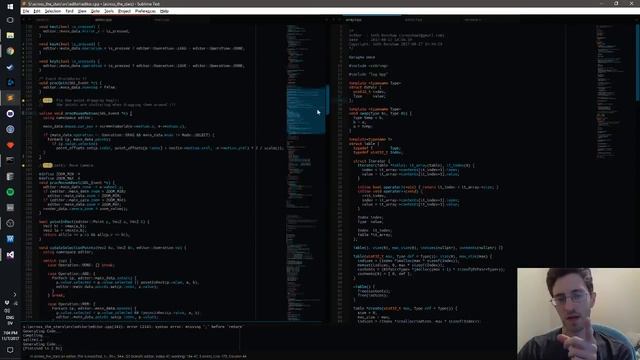
Task: Switch to Sublime Text taskbar icon
Action: click(x=10, y=98)
